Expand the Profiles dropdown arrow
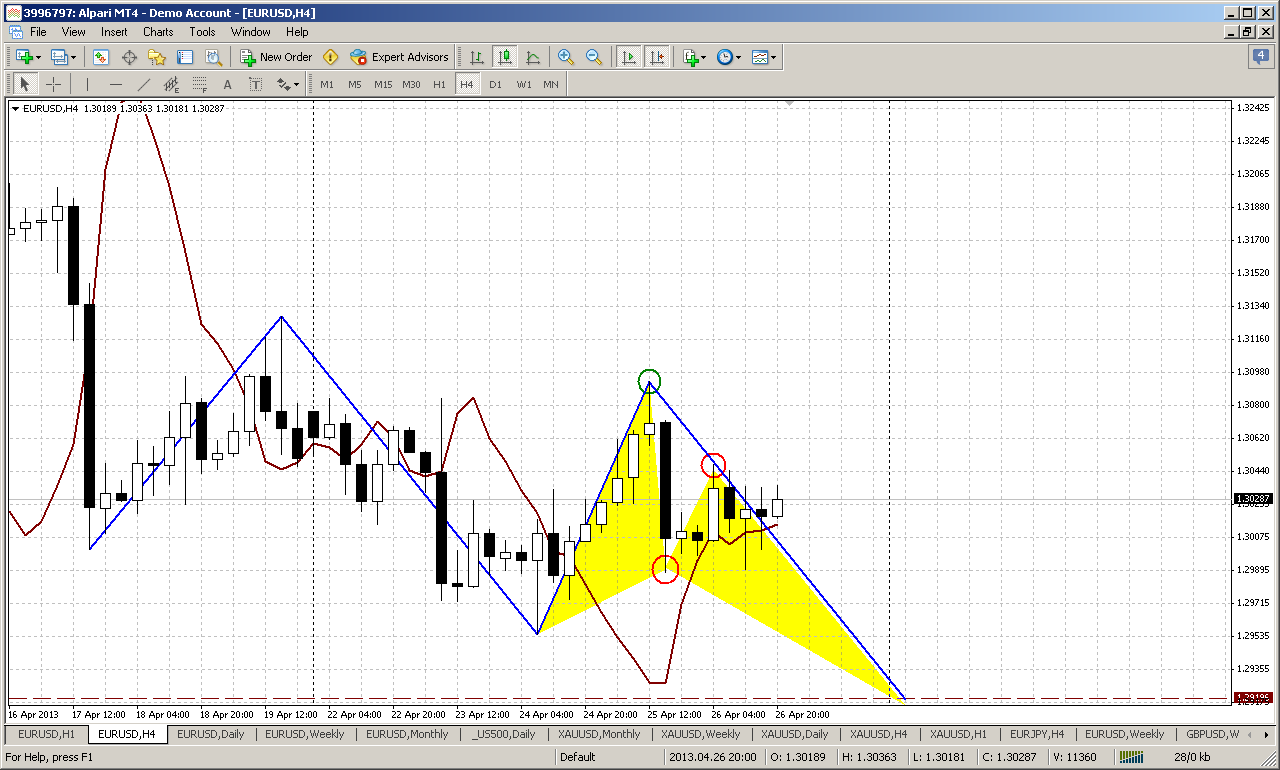The width and height of the screenshot is (1280, 770). pos(73,57)
